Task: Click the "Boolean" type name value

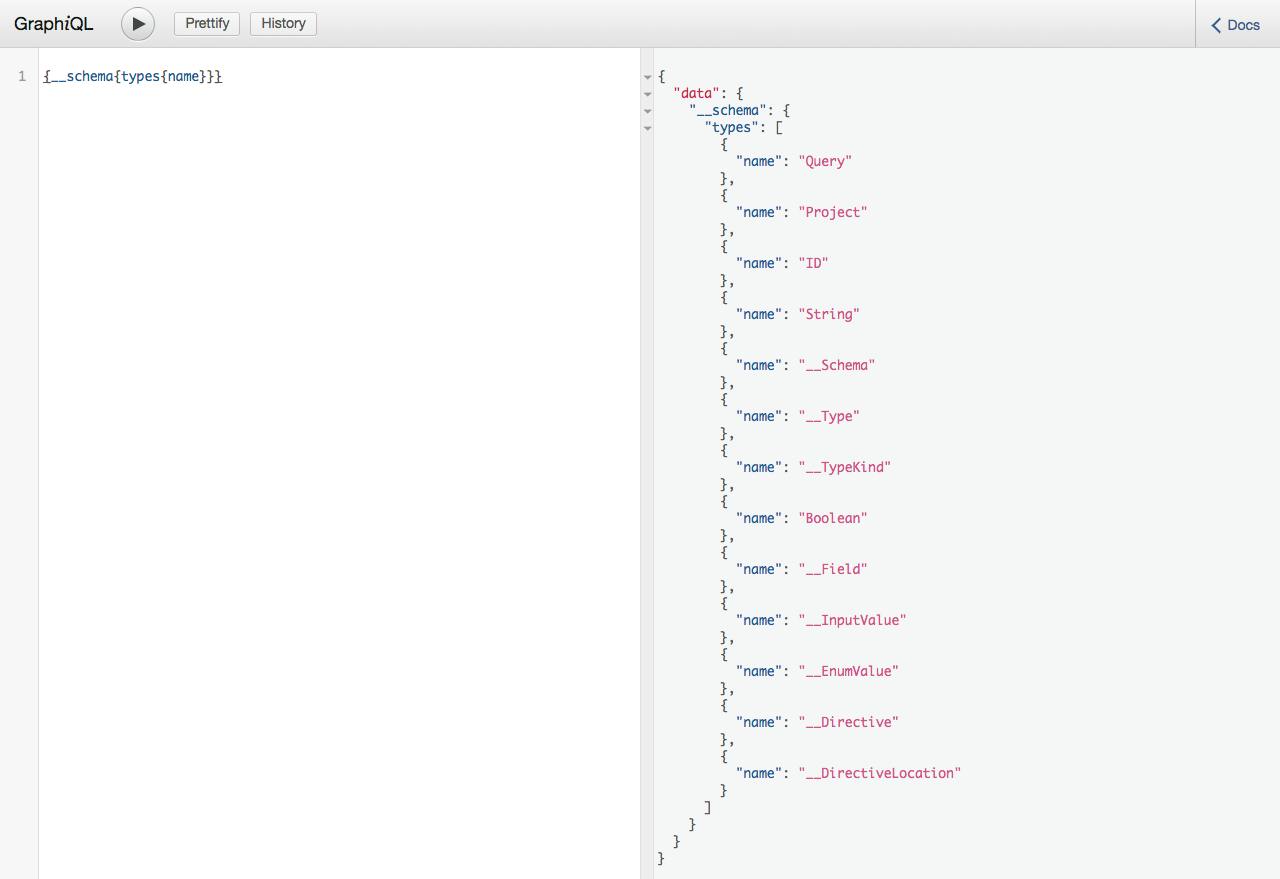Action: pyautogui.click(x=833, y=518)
